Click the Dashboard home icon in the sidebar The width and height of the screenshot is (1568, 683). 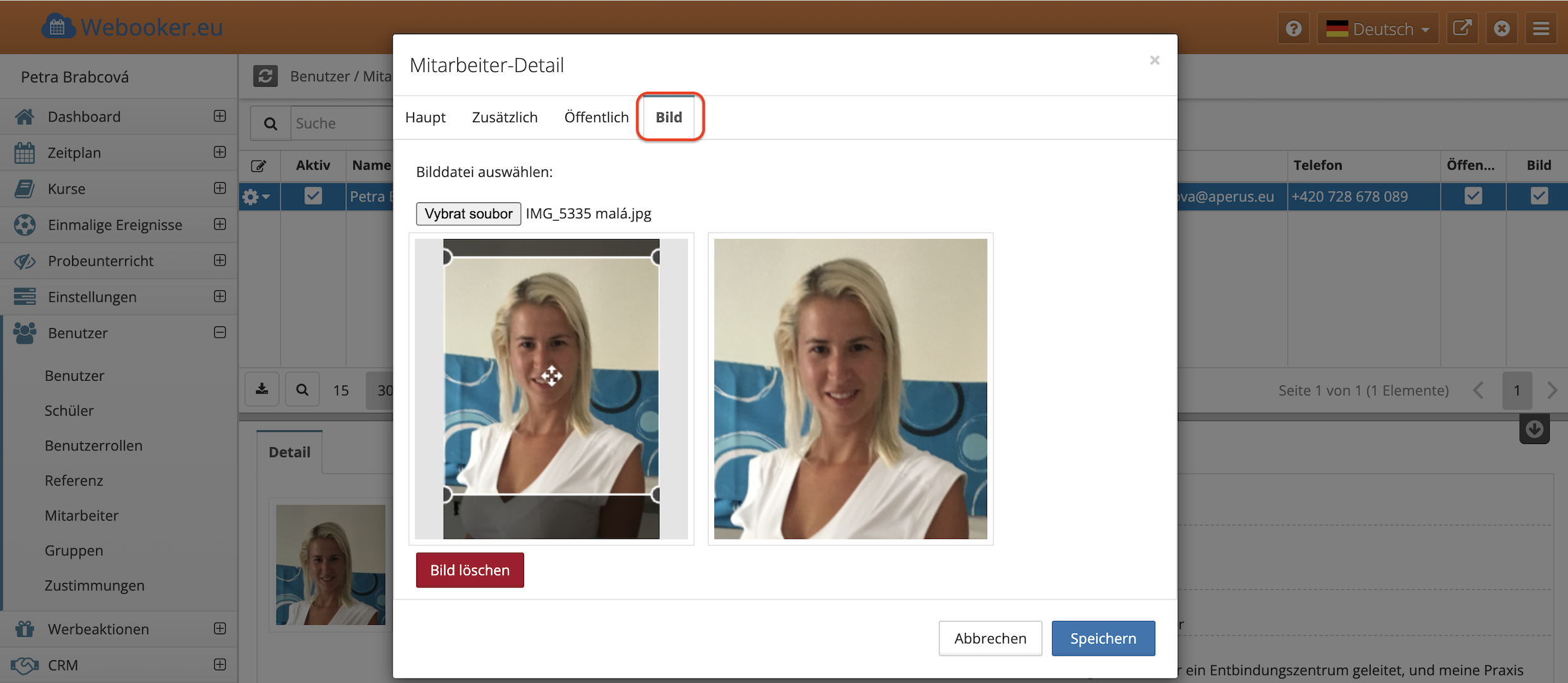pyautogui.click(x=25, y=117)
